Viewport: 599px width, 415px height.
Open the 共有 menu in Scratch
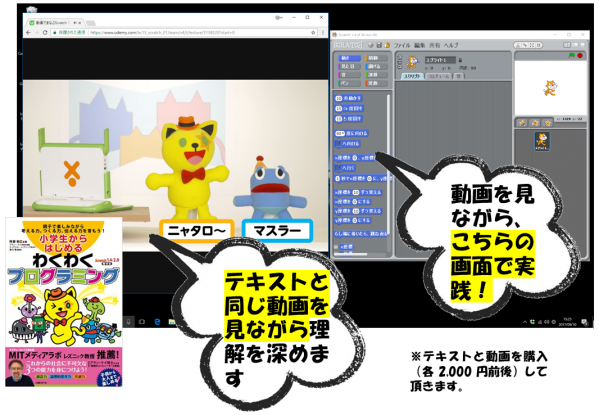[x=435, y=45]
